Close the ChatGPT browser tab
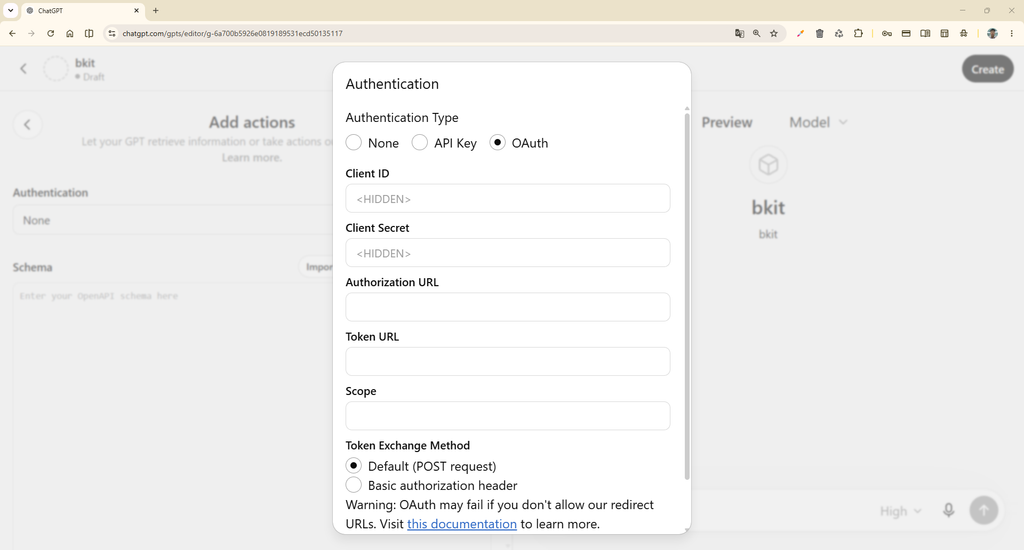1024x550 pixels. pos(136,10)
